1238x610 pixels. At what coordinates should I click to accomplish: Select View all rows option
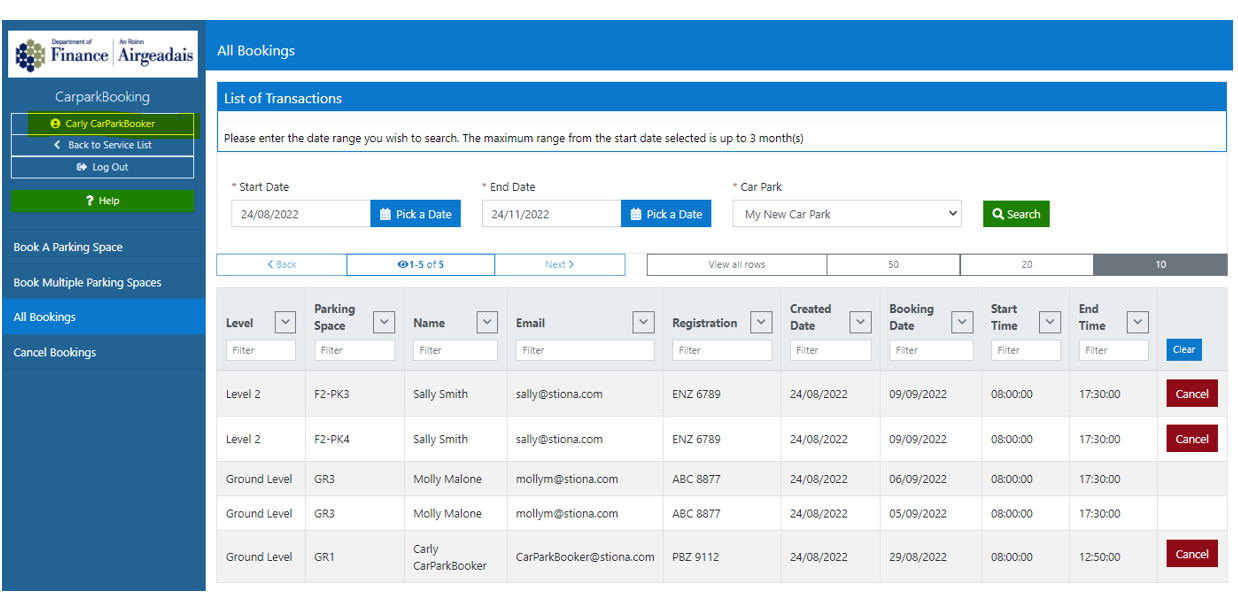[x=737, y=265]
